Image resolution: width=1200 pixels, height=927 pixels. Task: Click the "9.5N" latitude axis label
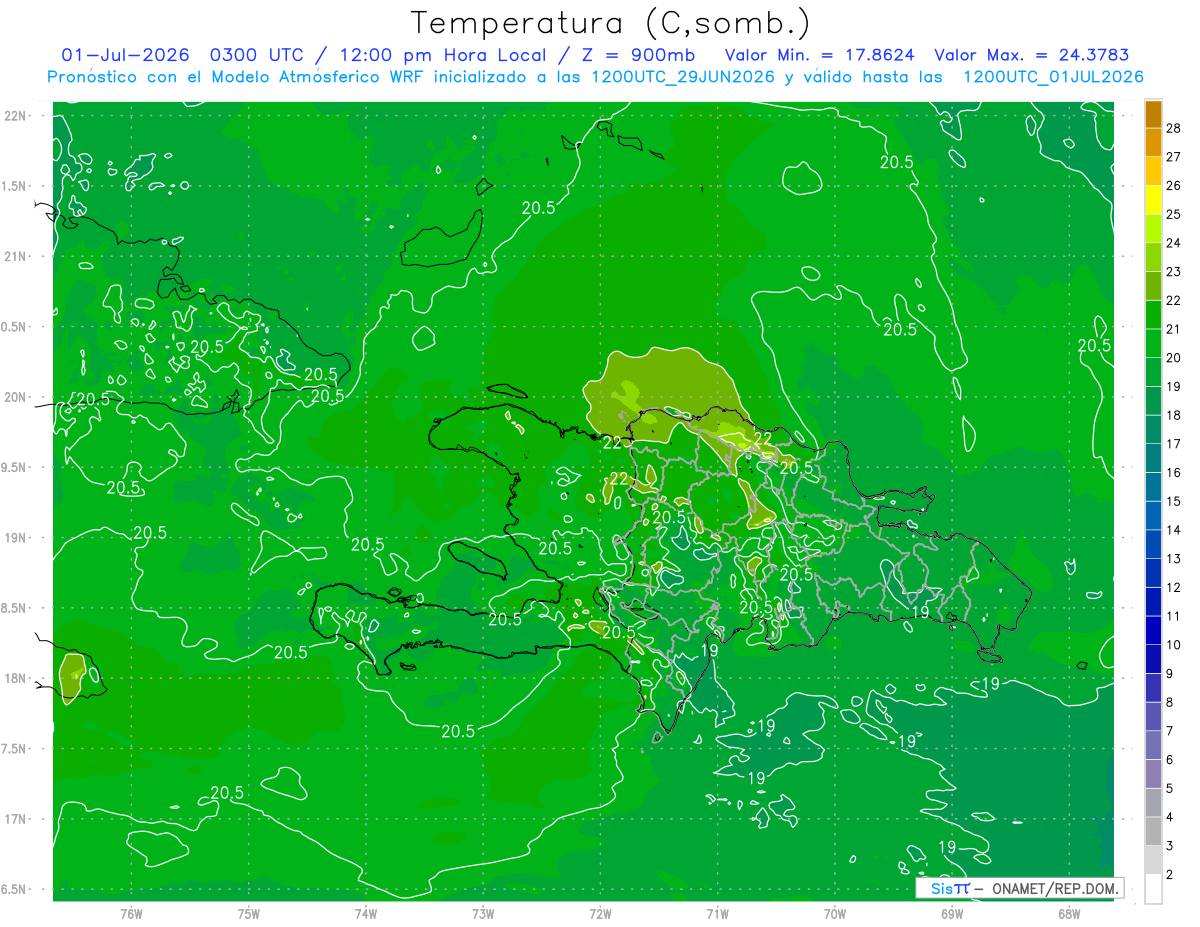pos(15,467)
